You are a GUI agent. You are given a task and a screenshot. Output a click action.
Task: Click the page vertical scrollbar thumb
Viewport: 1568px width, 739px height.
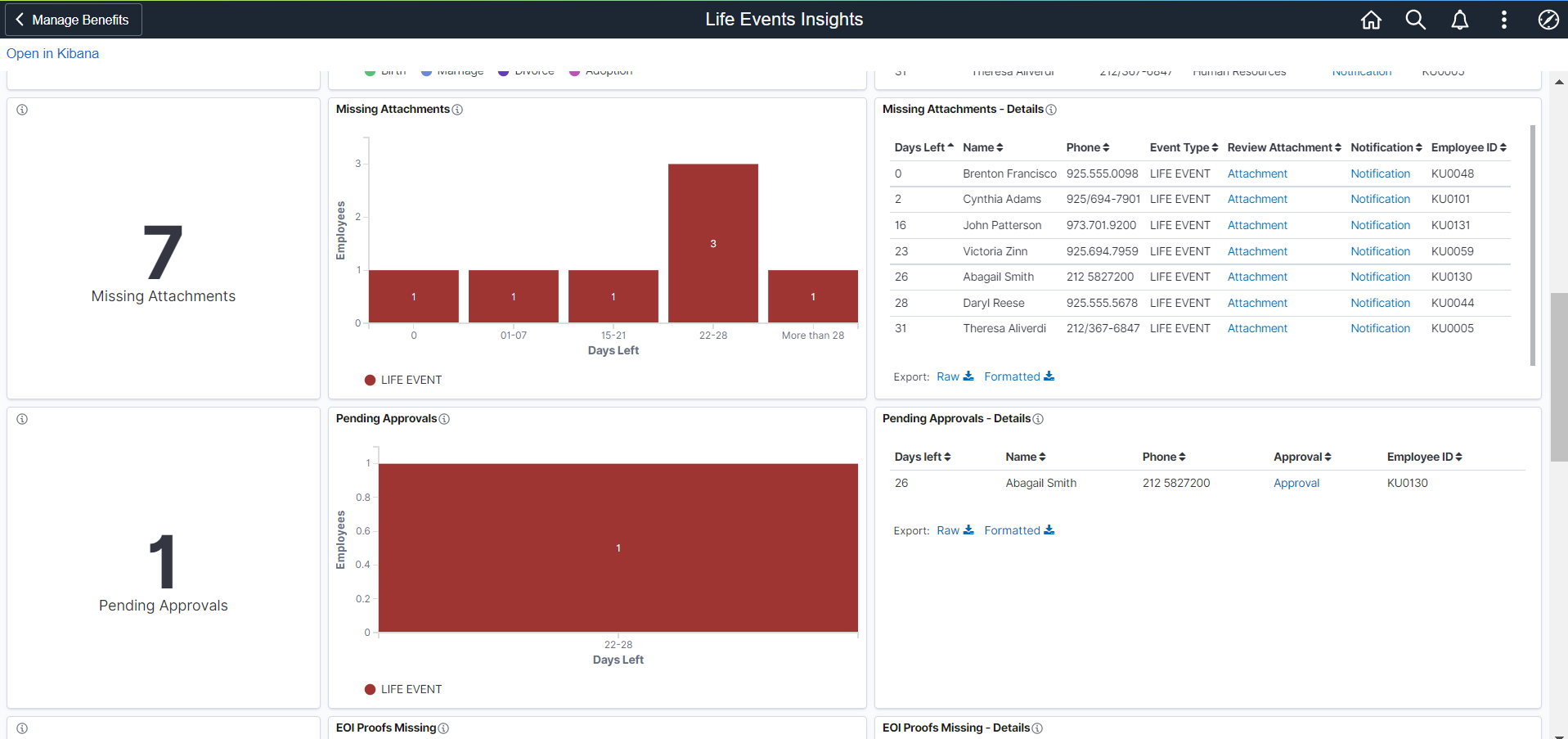point(1559,376)
